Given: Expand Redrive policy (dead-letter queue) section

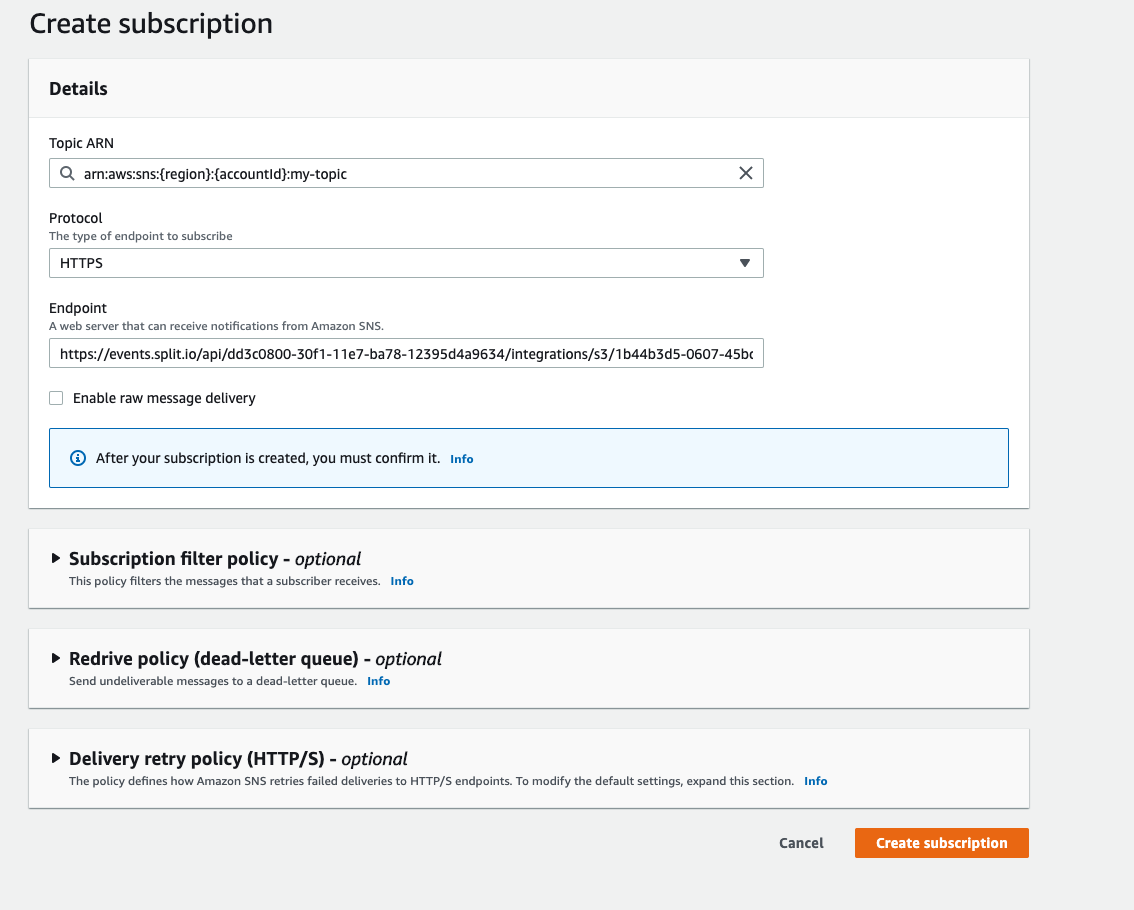Looking at the screenshot, I should click(56, 658).
